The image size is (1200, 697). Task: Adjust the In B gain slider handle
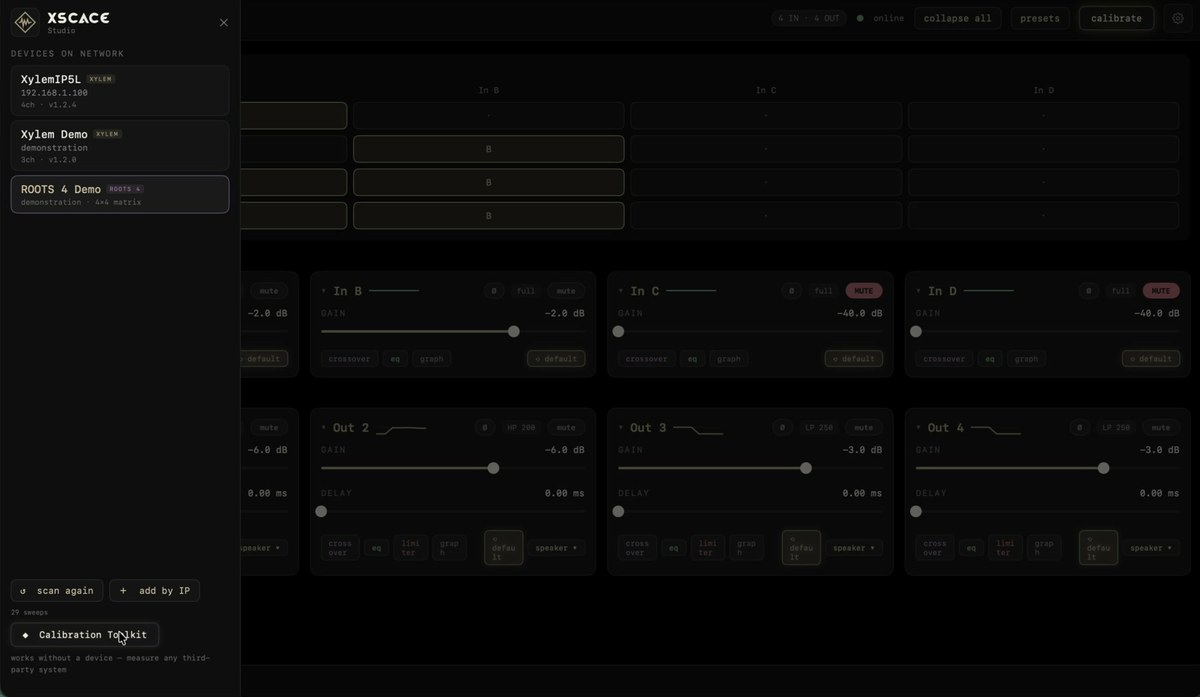[514, 331]
